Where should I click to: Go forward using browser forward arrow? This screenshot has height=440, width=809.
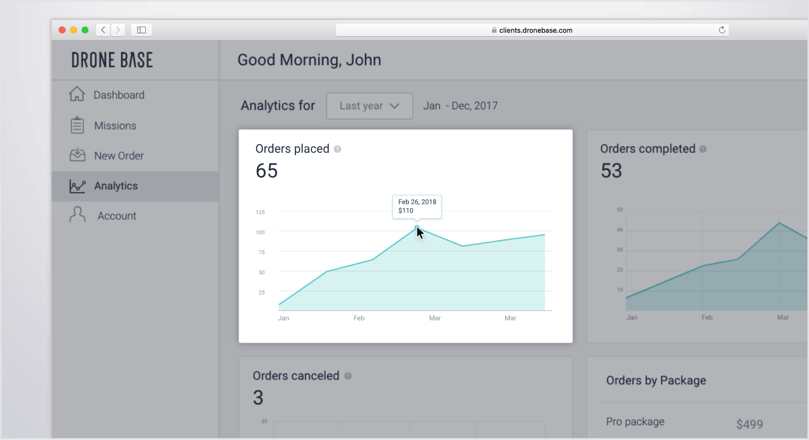click(118, 30)
